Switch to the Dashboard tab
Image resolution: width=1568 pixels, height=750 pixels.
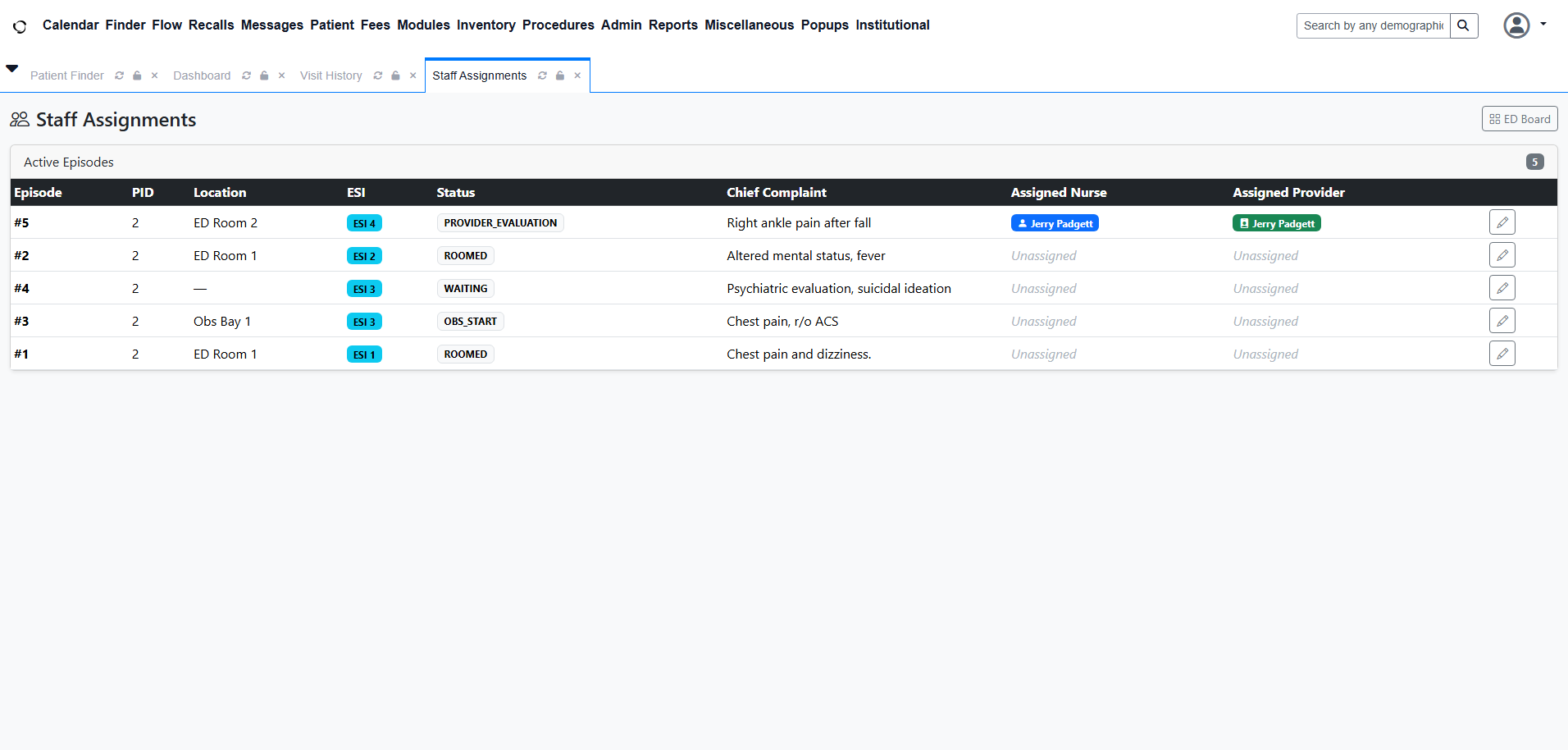(x=202, y=75)
